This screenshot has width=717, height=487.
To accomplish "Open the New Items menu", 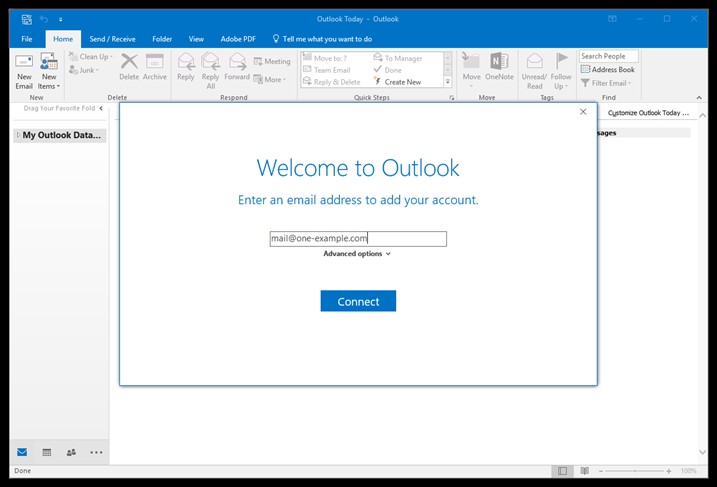I will (x=49, y=72).
